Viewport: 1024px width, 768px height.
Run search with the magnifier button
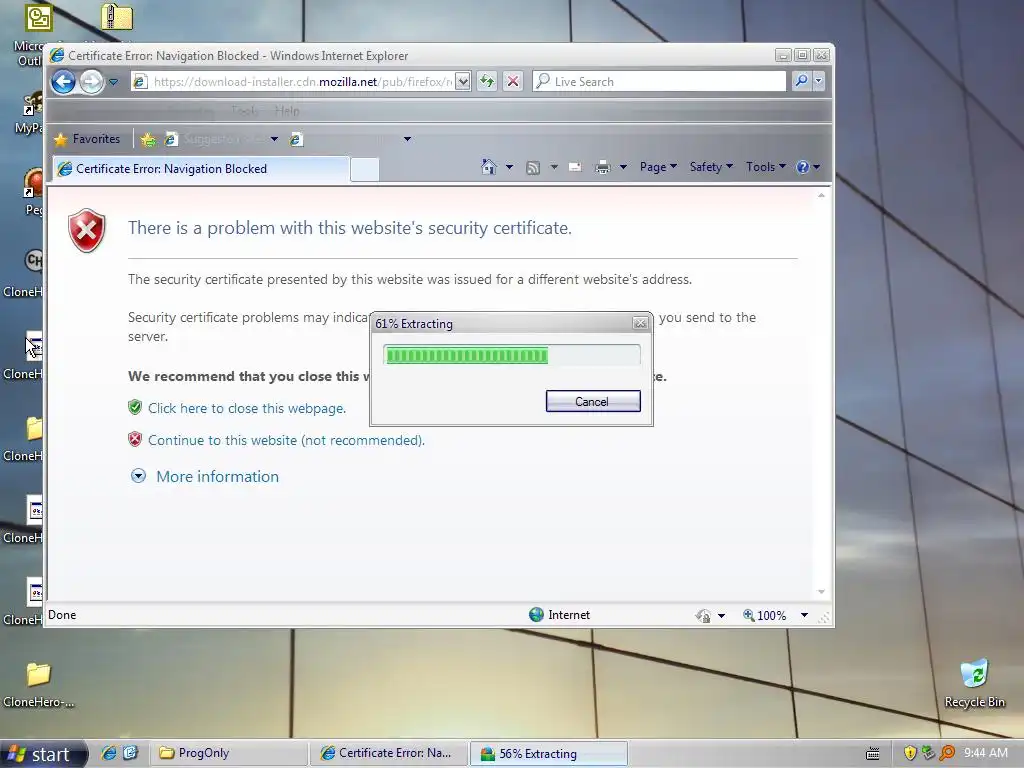click(801, 82)
